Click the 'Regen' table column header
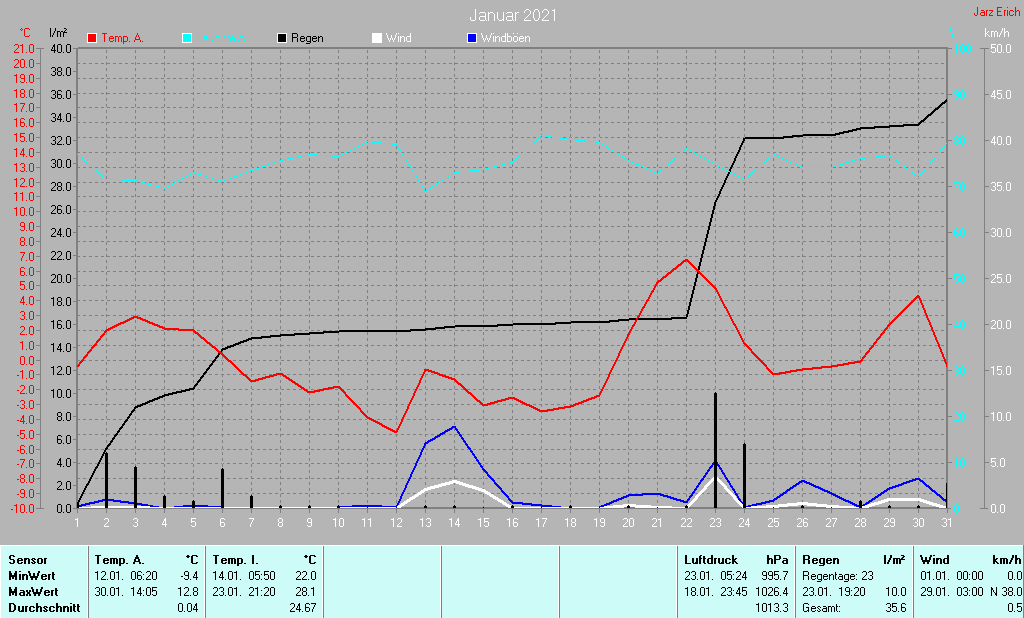 [821, 560]
